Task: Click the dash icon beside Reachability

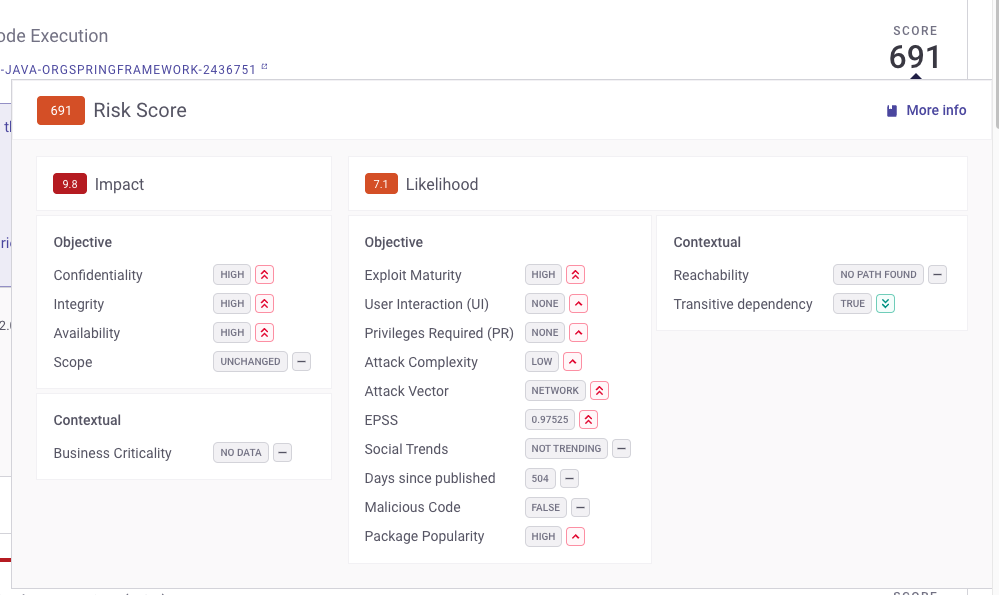Action: point(937,274)
